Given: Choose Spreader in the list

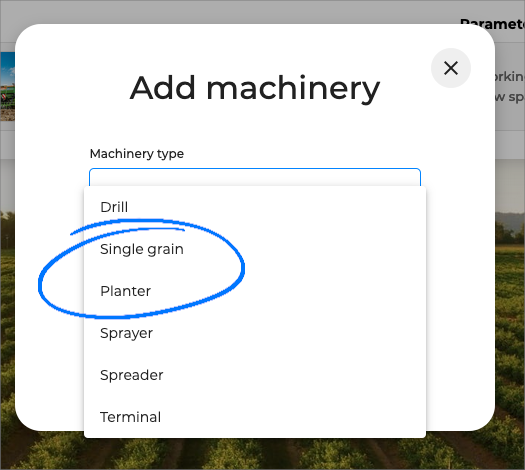Looking at the screenshot, I should point(255,375).
